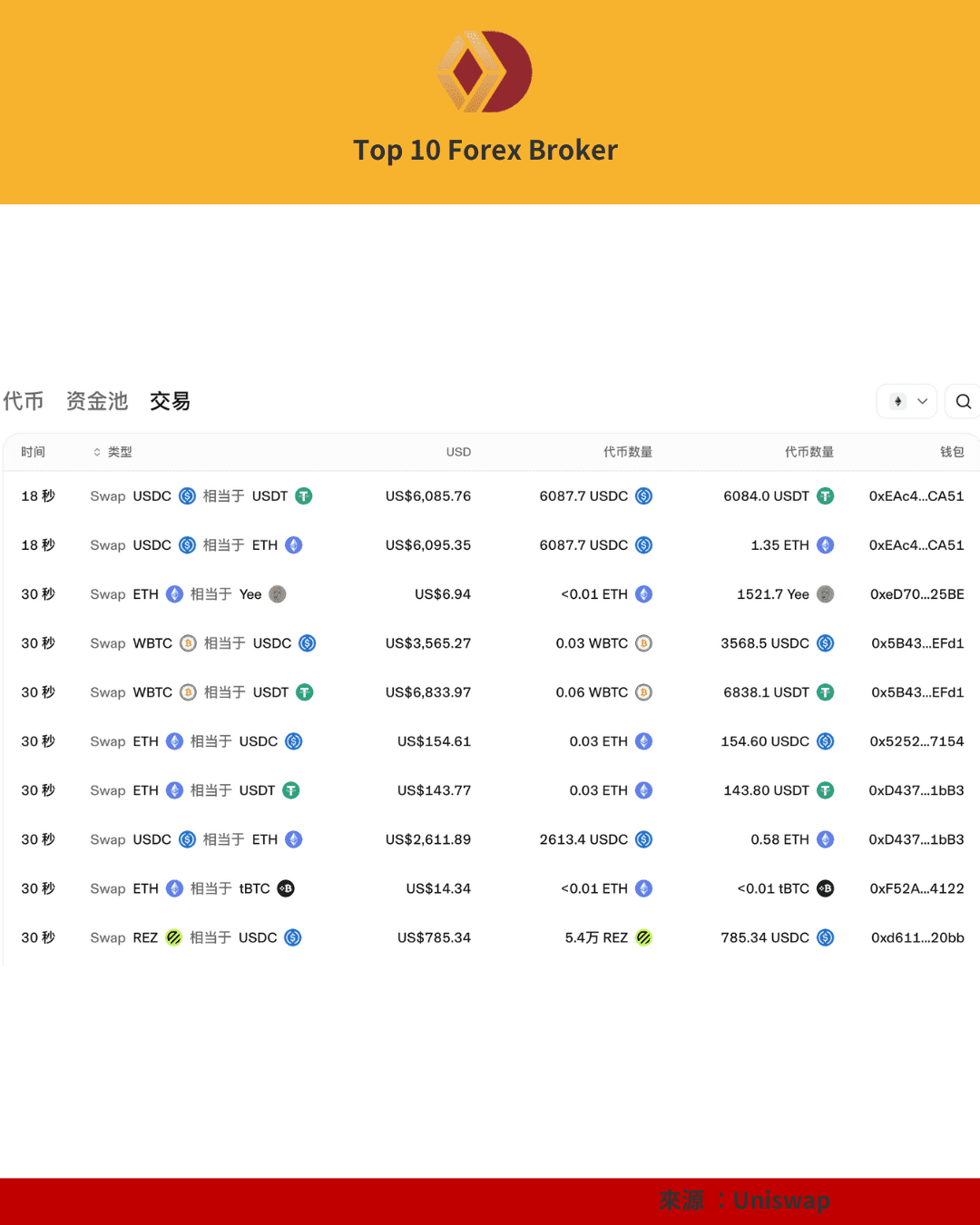Click the REZ token icon in the last row
980x1225 pixels.
[x=173, y=937]
